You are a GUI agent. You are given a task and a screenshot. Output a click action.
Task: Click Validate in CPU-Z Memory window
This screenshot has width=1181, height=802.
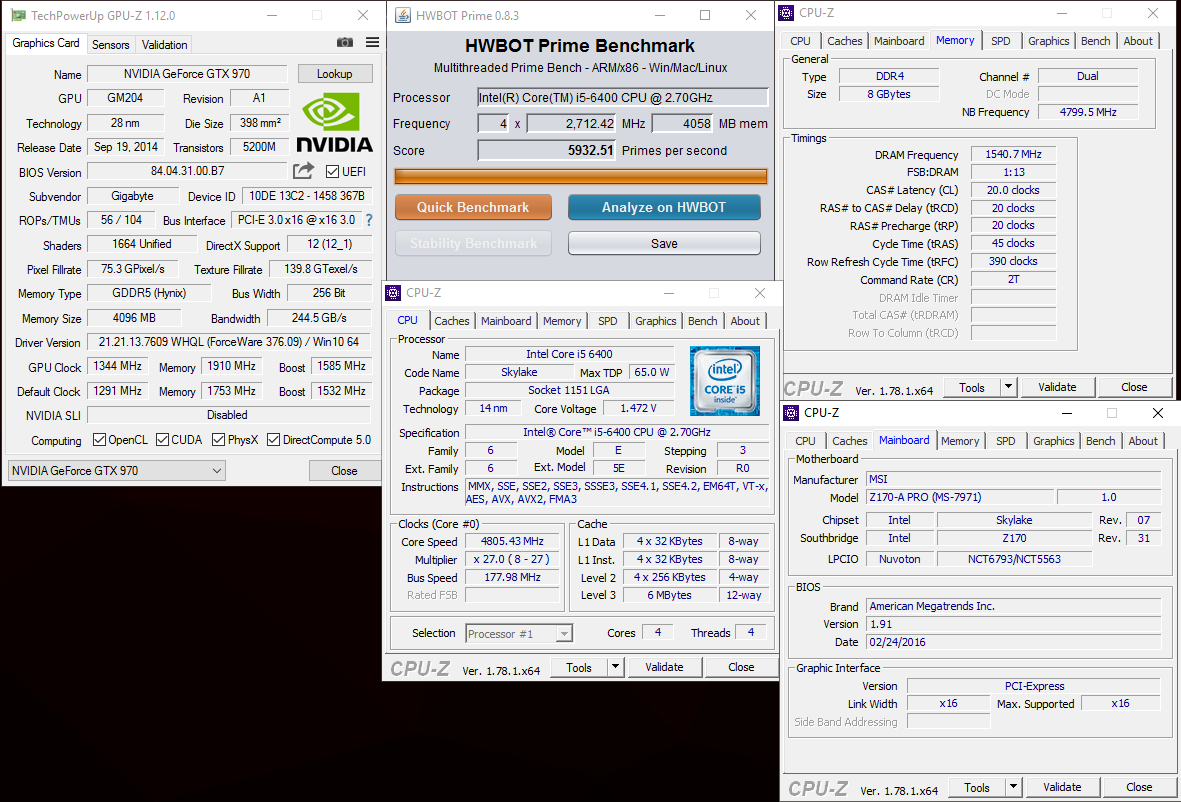(x=1057, y=387)
